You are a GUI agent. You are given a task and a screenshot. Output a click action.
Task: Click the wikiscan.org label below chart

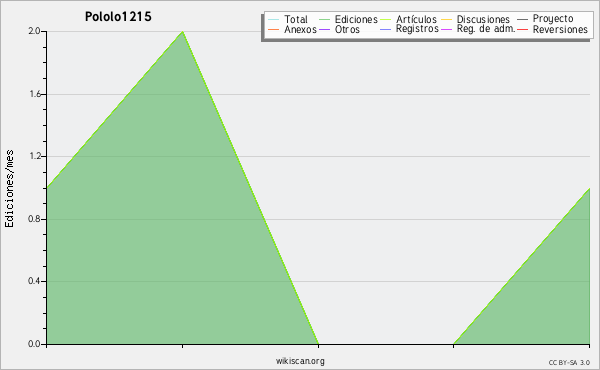pos(300,361)
